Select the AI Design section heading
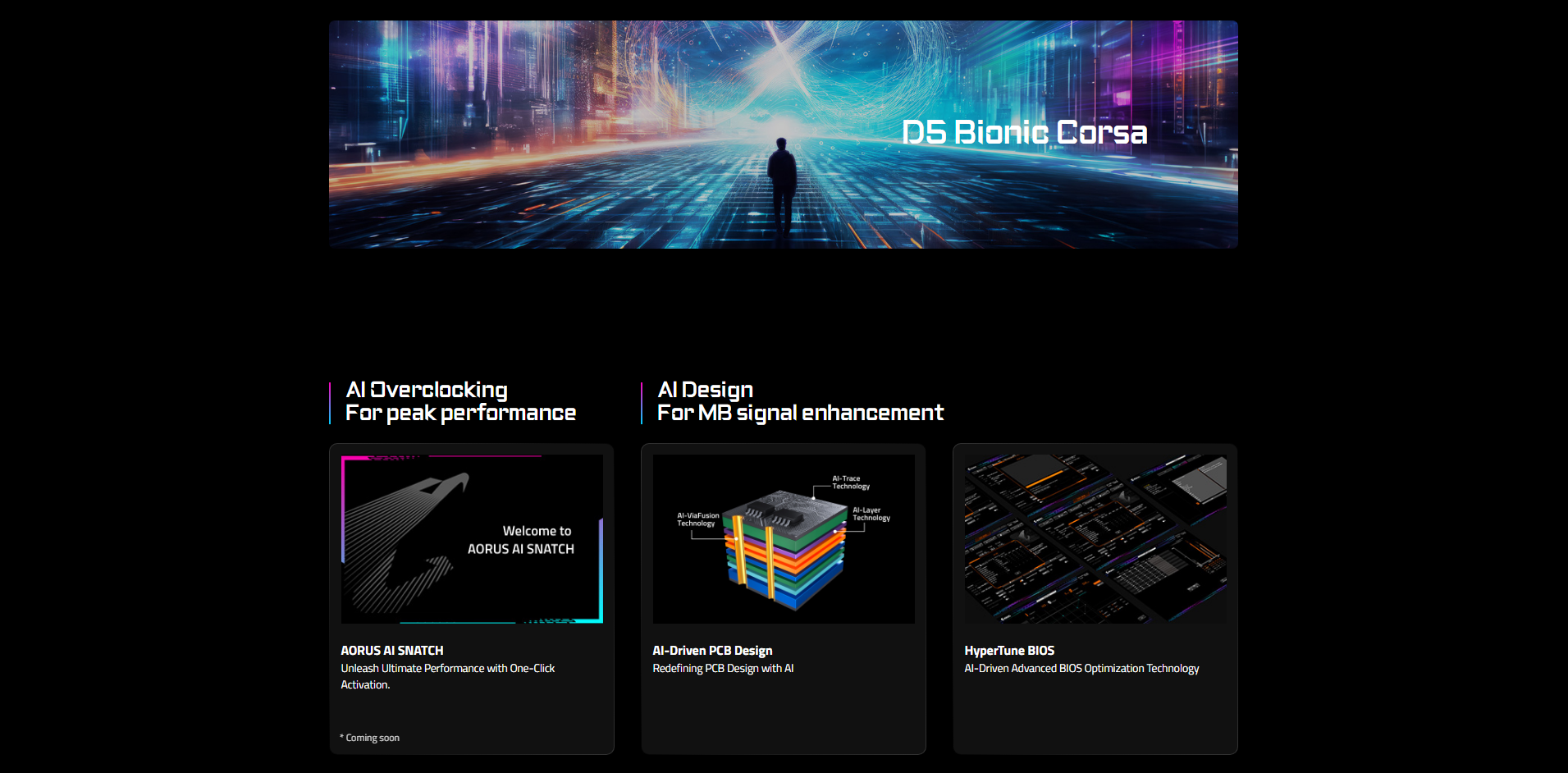This screenshot has width=1568, height=773. click(x=706, y=390)
